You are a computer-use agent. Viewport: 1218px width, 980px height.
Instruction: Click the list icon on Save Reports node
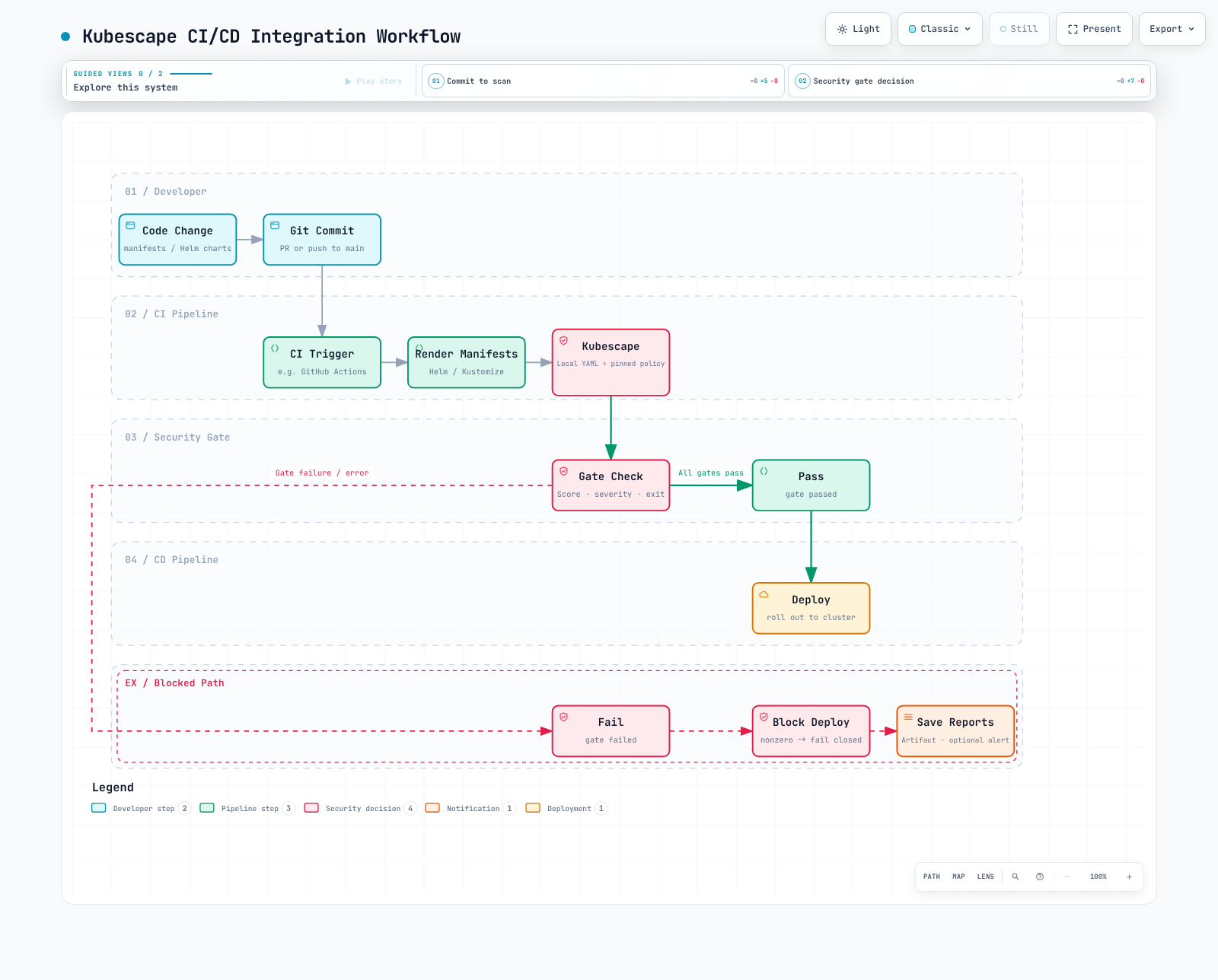click(908, 717)
